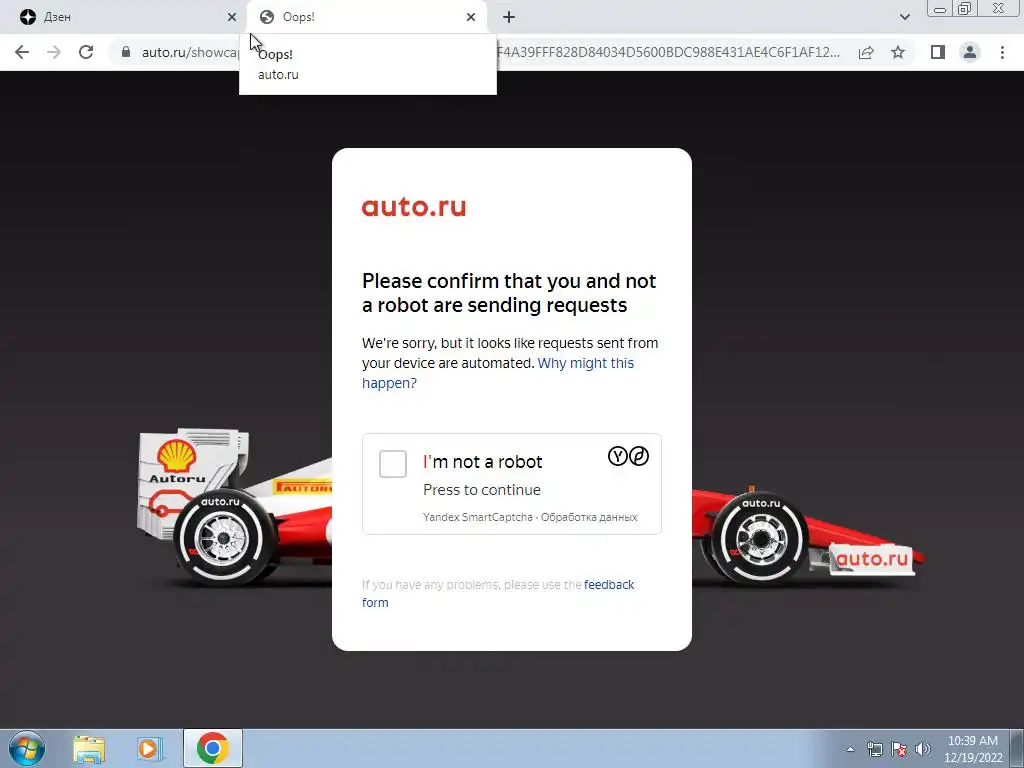Select the Oops! tab

click(367, 17)
